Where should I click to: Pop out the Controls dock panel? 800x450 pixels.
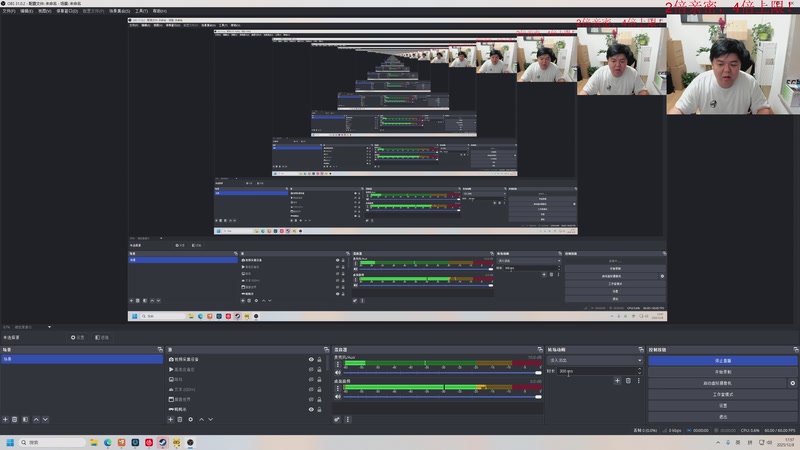[x=795, y=349]
